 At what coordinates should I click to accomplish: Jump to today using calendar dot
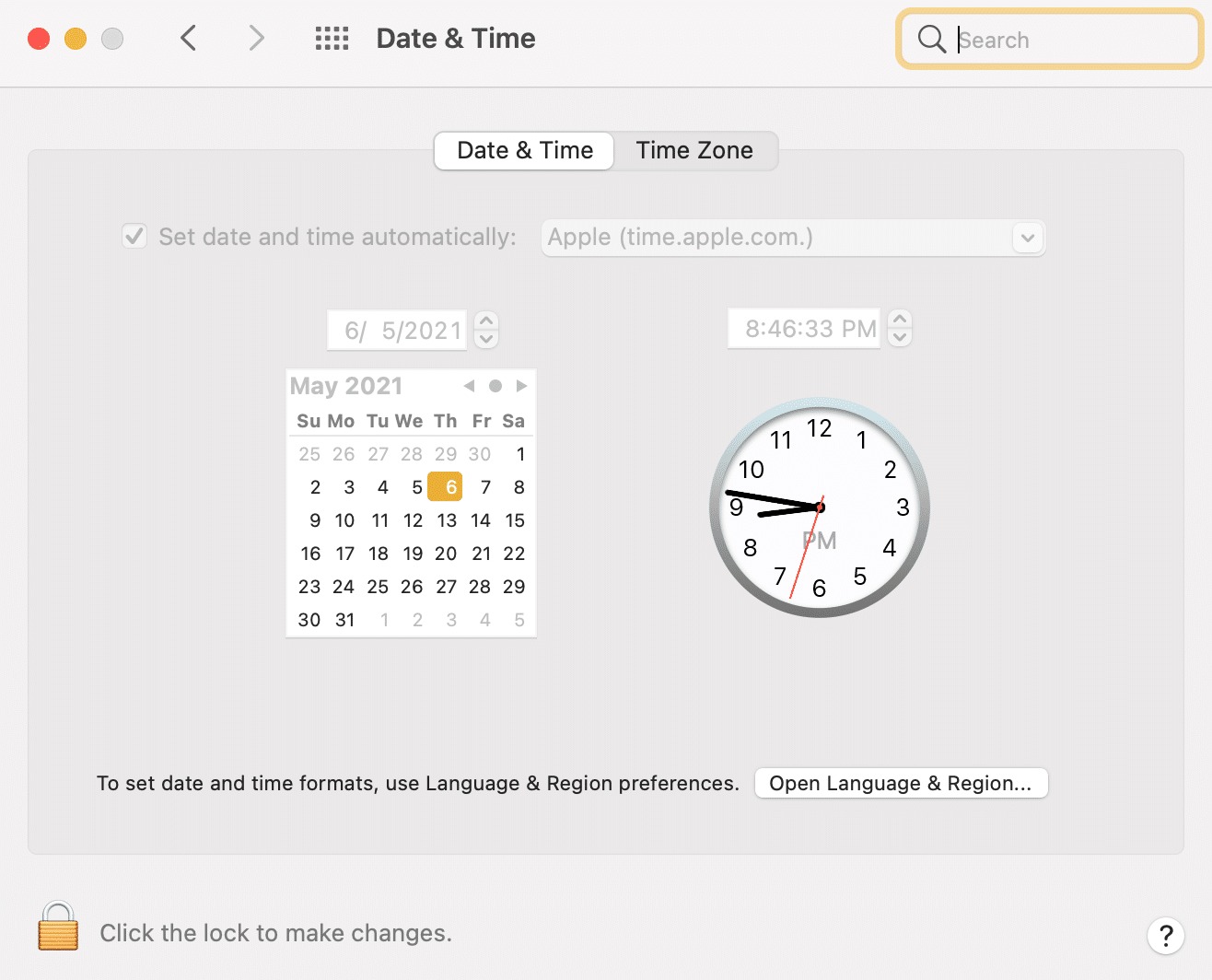pyautogui.click(x=495, y=386)
